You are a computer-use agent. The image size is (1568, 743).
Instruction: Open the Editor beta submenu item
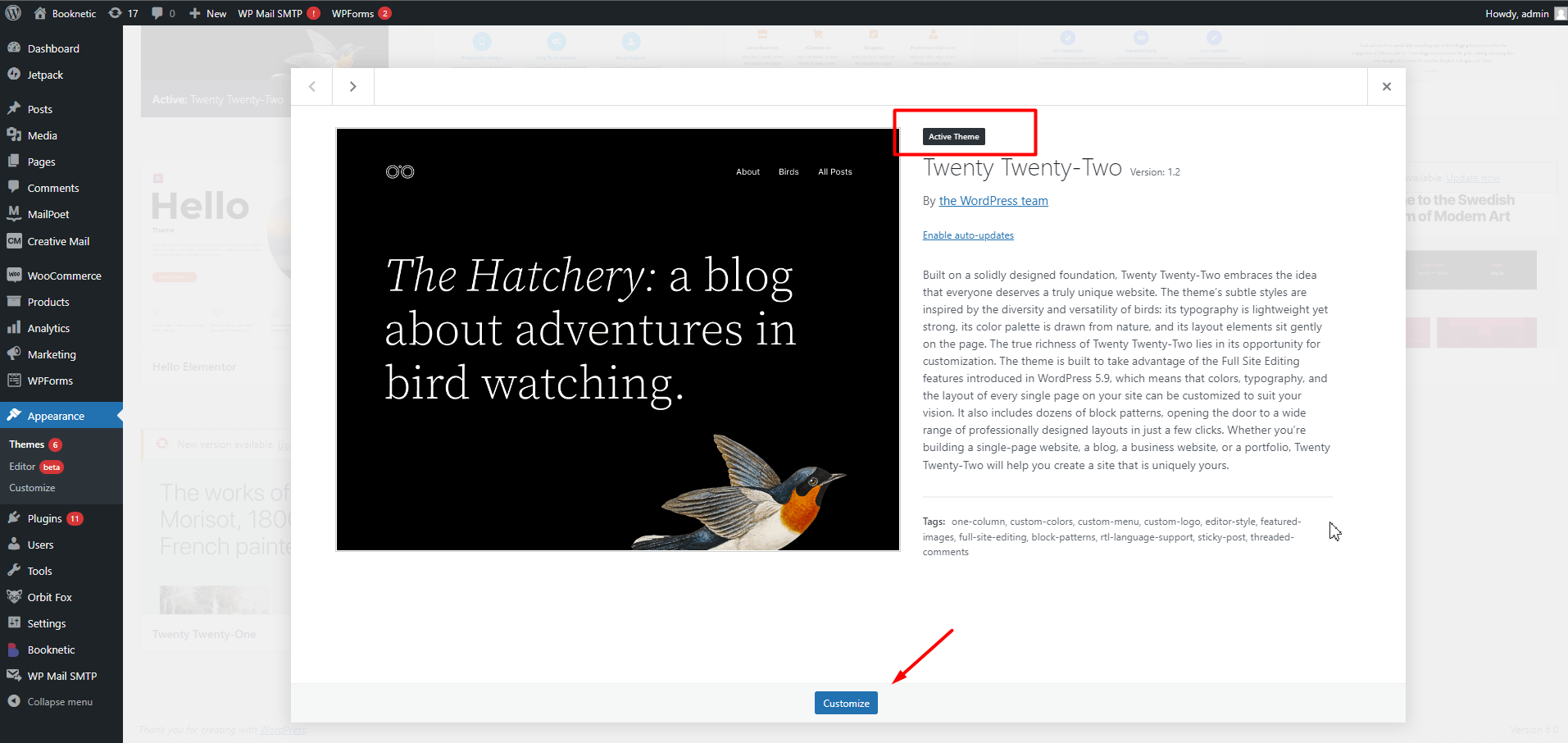(36, 467)
